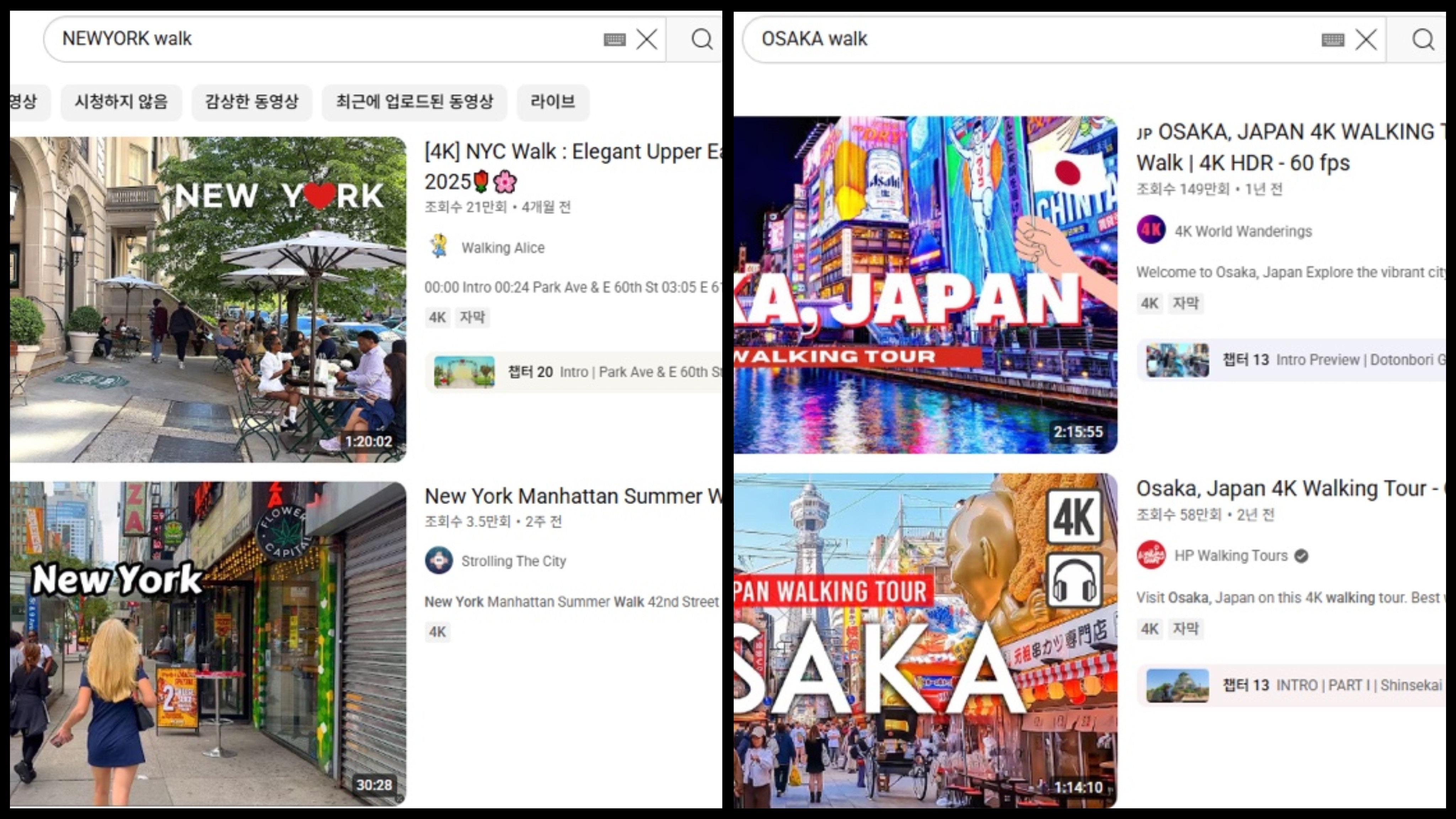
Task: Select the 시청하지 않음 filter chip
Action: [121, 102]
